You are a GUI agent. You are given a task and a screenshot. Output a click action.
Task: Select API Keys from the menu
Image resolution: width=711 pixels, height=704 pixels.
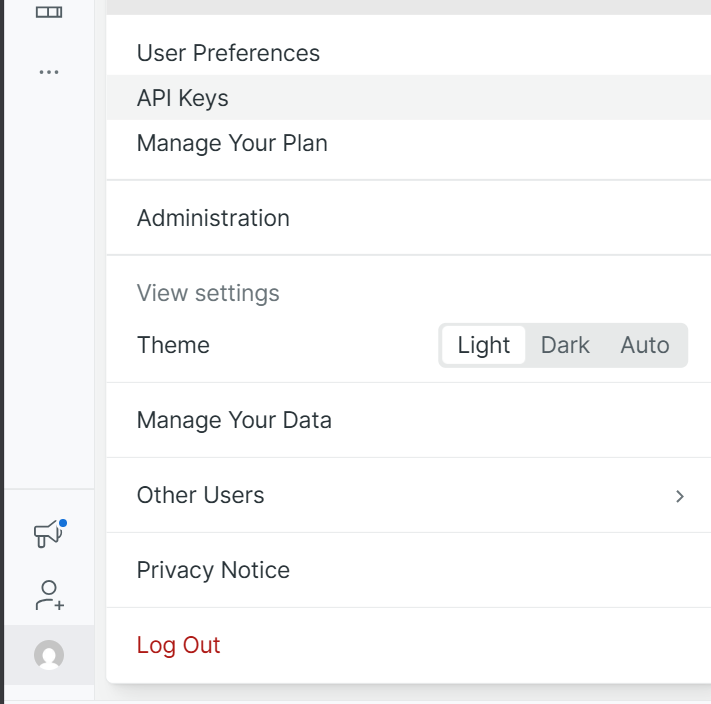click(183, 98)
